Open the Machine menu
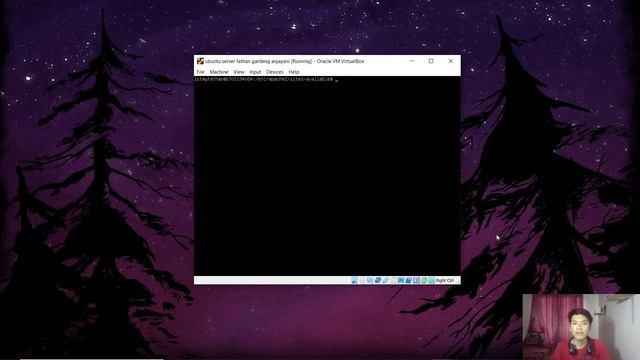Viewport: 640px width, 360px height. [x=219, y=72]
